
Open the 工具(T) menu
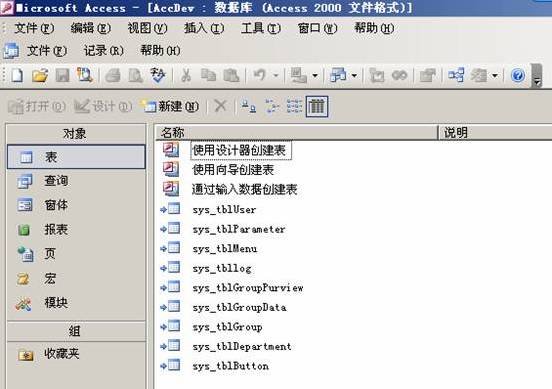point(261,28)
